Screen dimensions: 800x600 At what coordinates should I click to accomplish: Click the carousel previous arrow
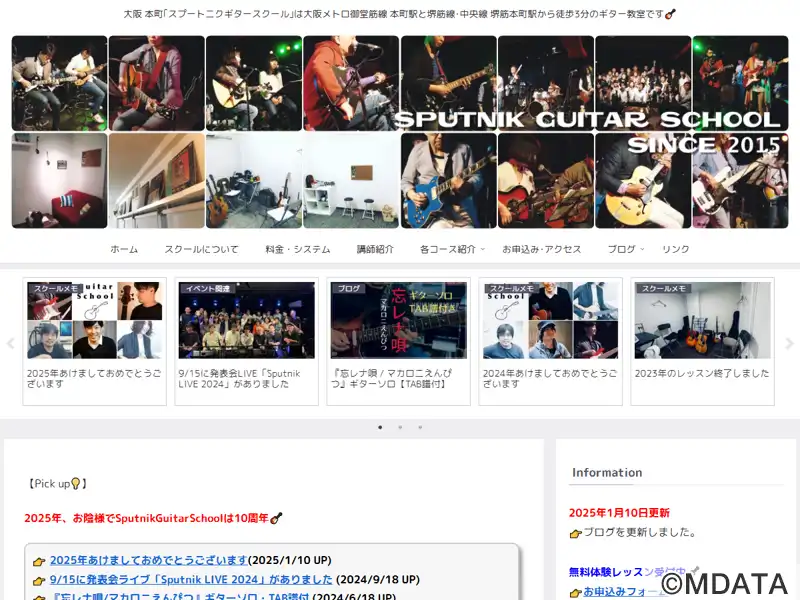point(10,343)
